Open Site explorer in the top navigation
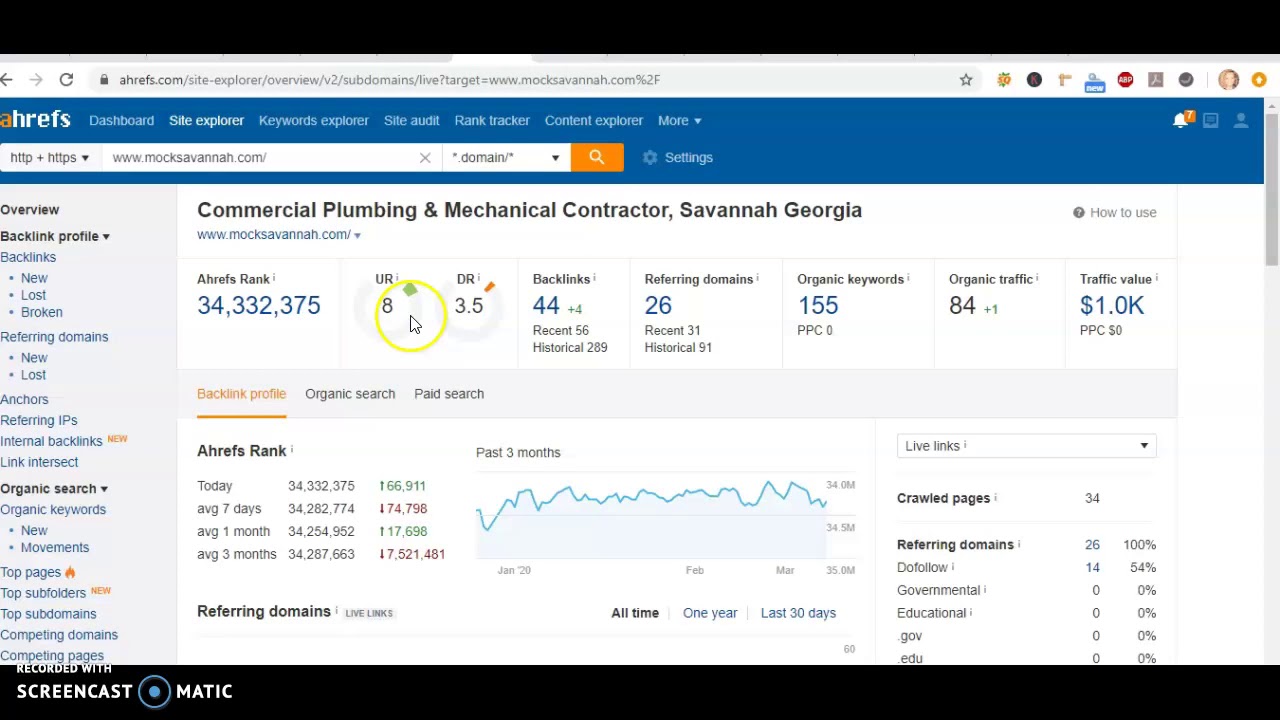Screen dimensions: 1280x720 pyautogui.click(x=206, y=120)
